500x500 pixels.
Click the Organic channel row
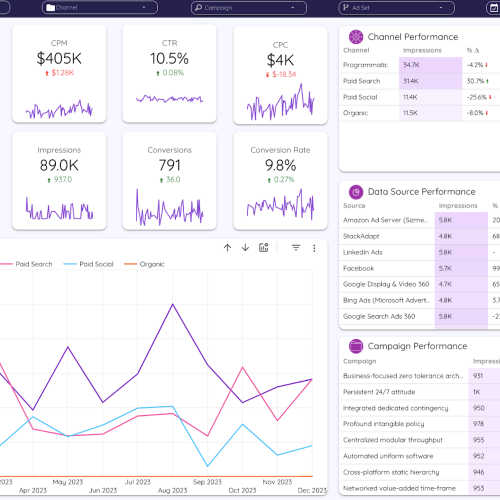pos(419,113)
